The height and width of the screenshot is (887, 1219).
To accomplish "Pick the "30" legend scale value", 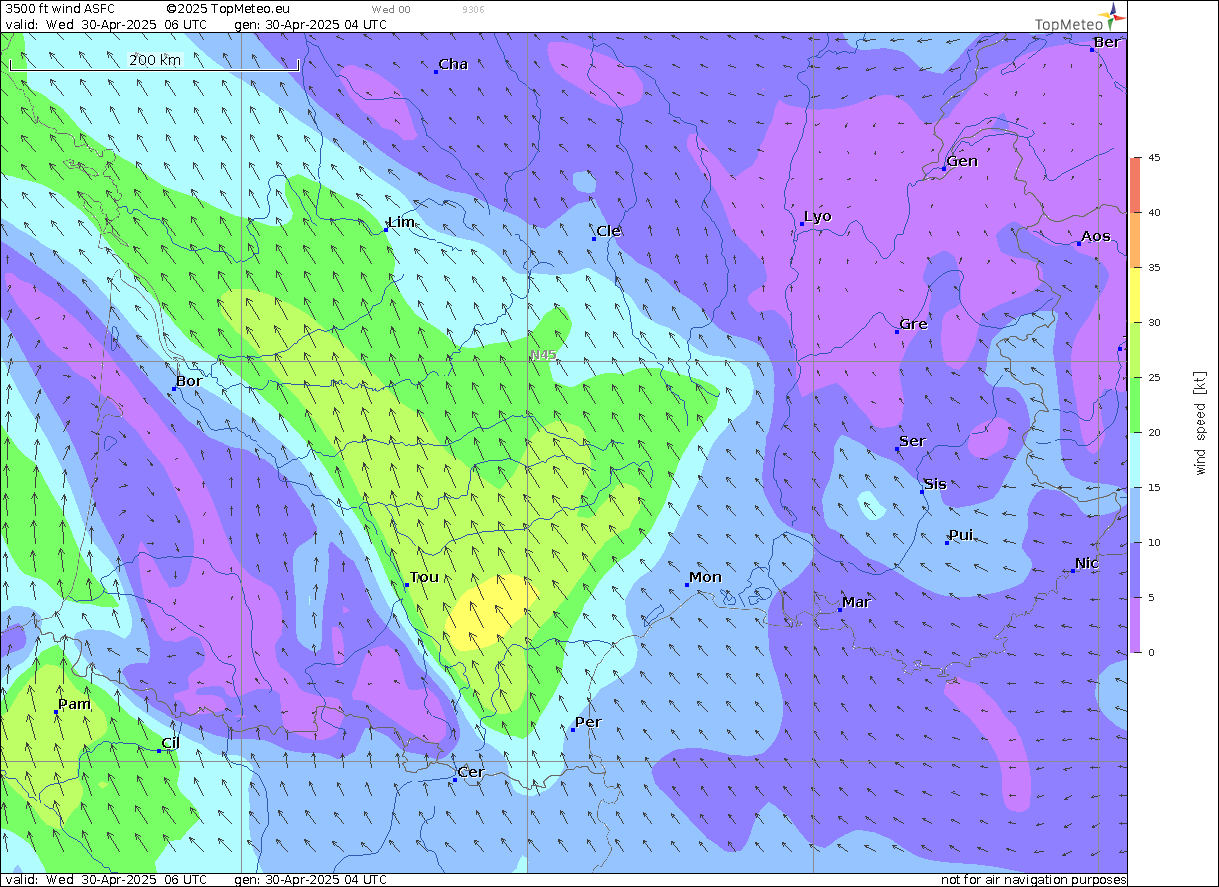I will coord(1154,323).
